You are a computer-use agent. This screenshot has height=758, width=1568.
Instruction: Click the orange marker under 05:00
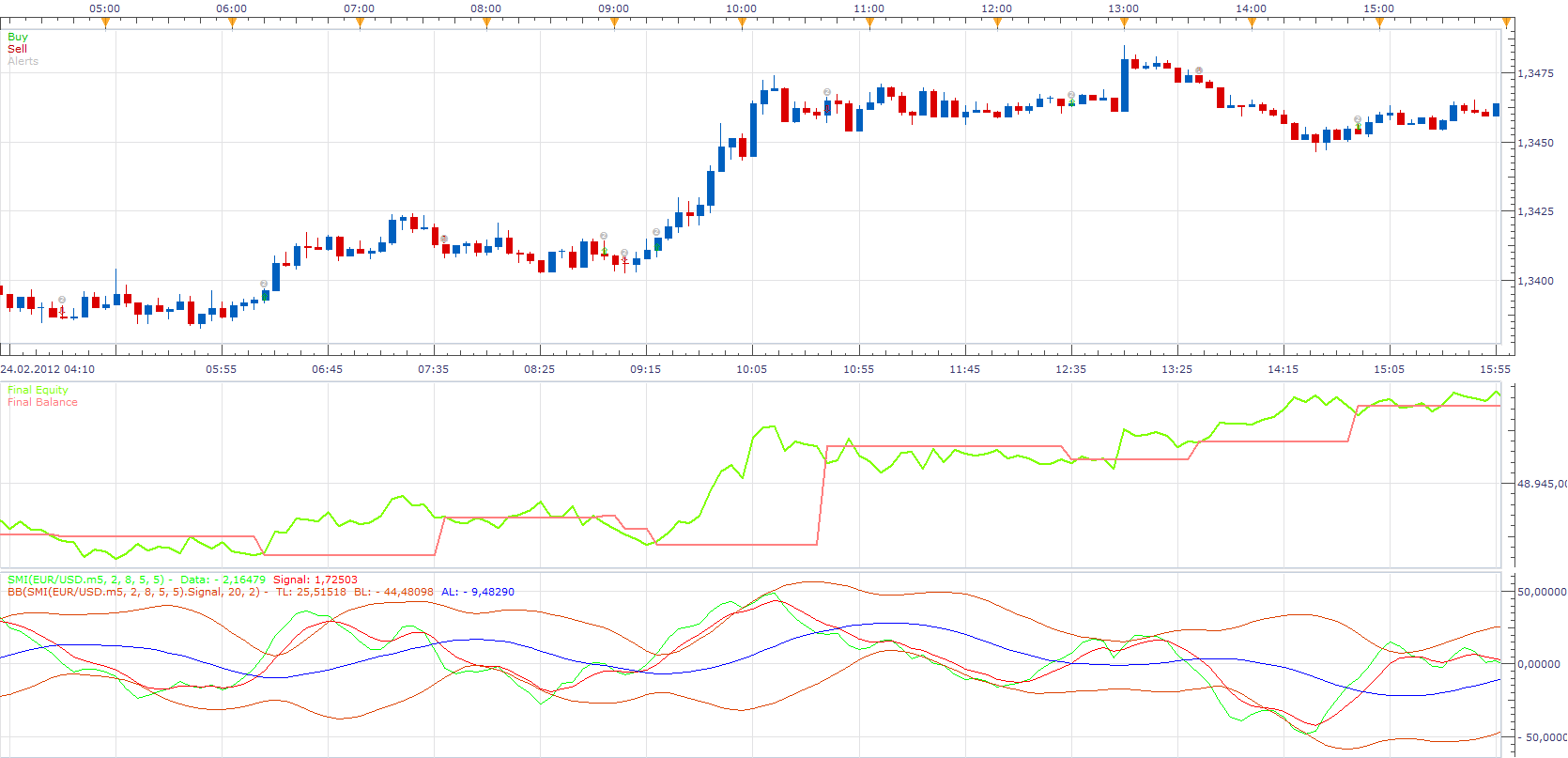(x=105, y=23)
